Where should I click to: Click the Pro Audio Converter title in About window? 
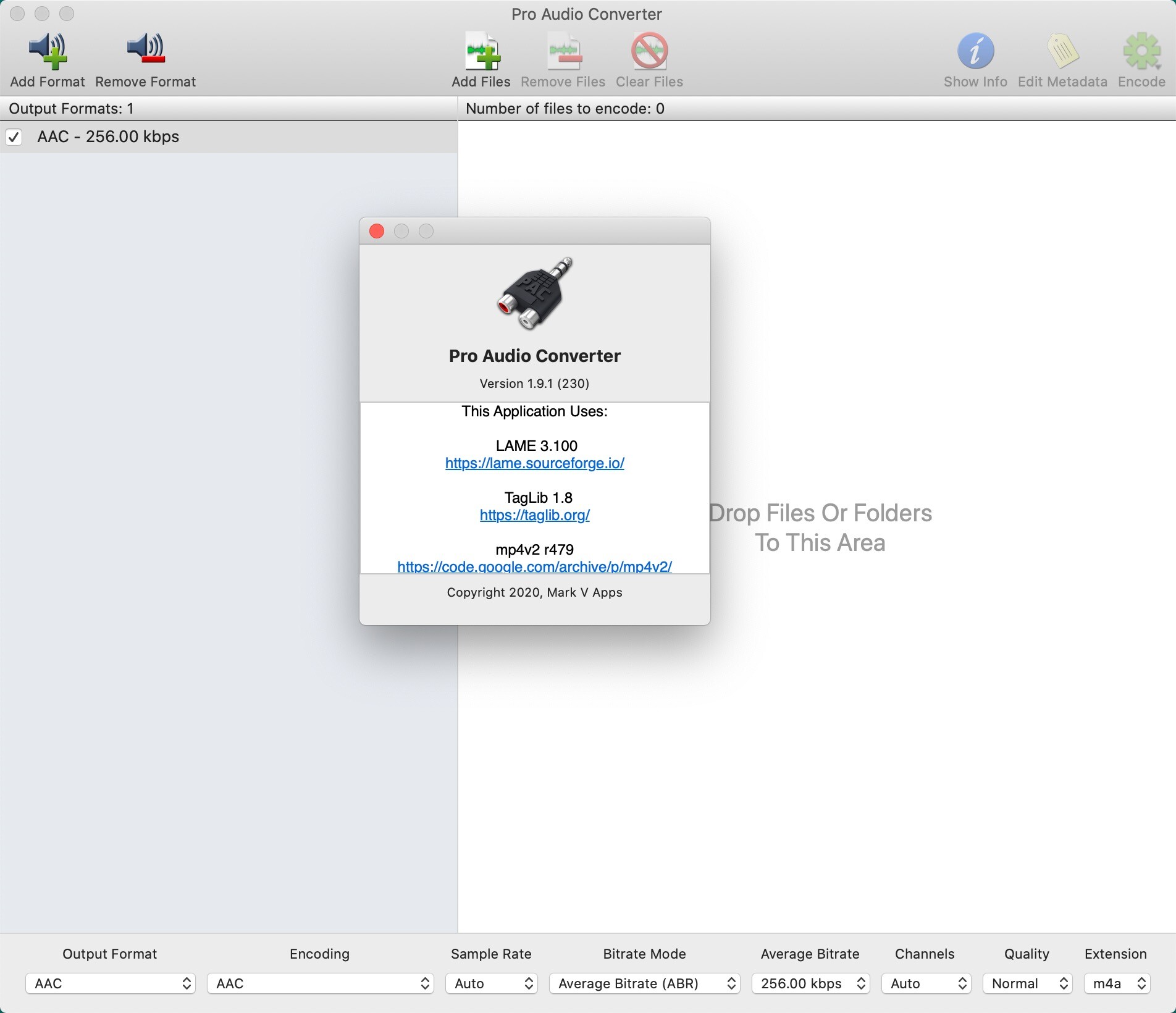pos(535,356)
